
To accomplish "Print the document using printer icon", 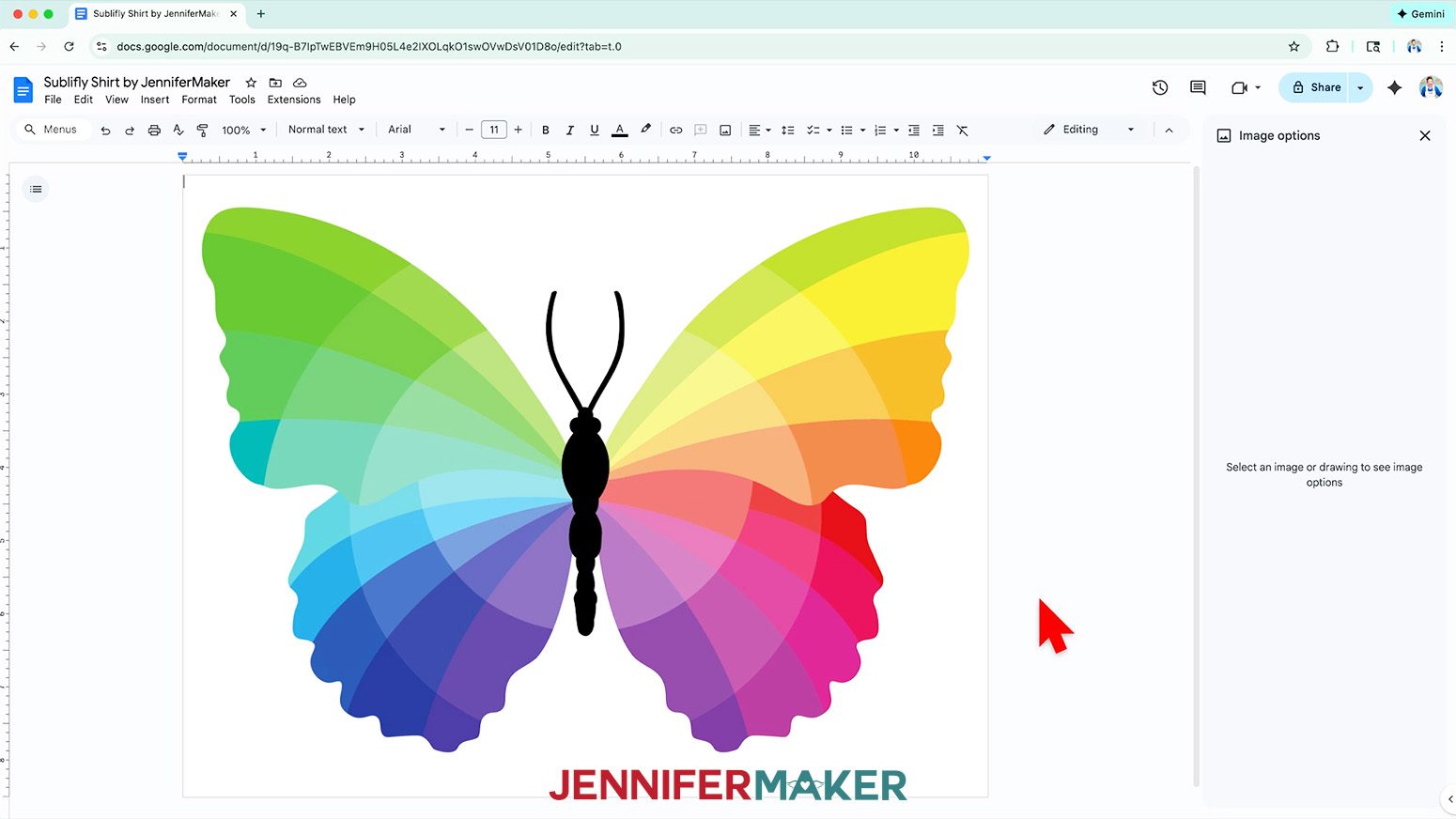I will coord(154,131).
